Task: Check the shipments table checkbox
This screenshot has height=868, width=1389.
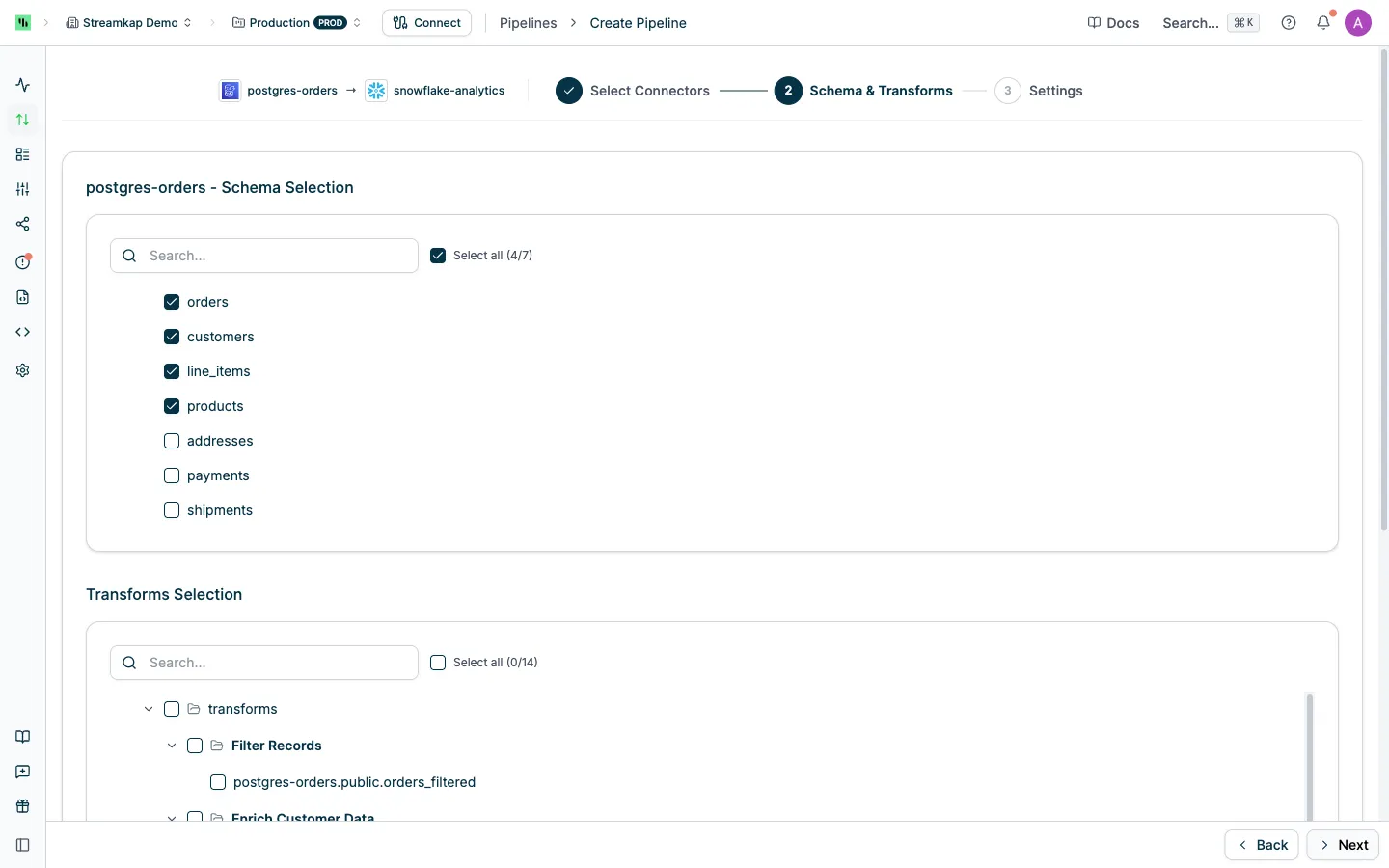Action: tap(172, 510)
